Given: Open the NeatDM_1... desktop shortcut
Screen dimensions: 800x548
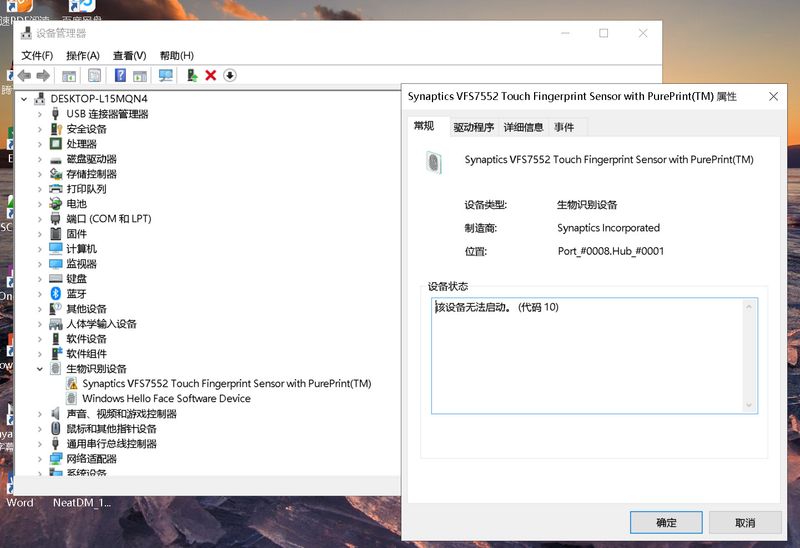Looking at the screenshot, I should [x=82, y=503].
